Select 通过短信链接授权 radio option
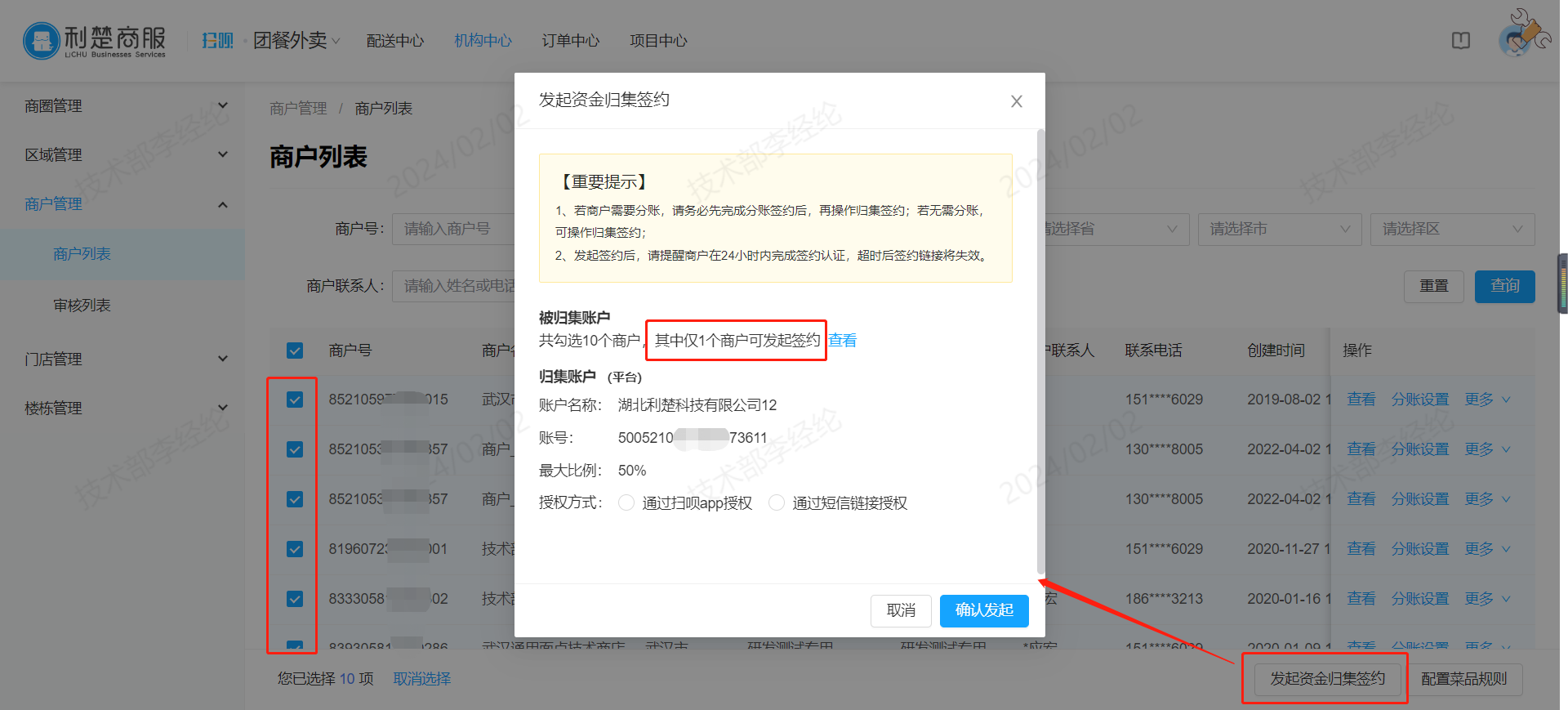The height and width of the screenshot is (710, 1568). 777,502
